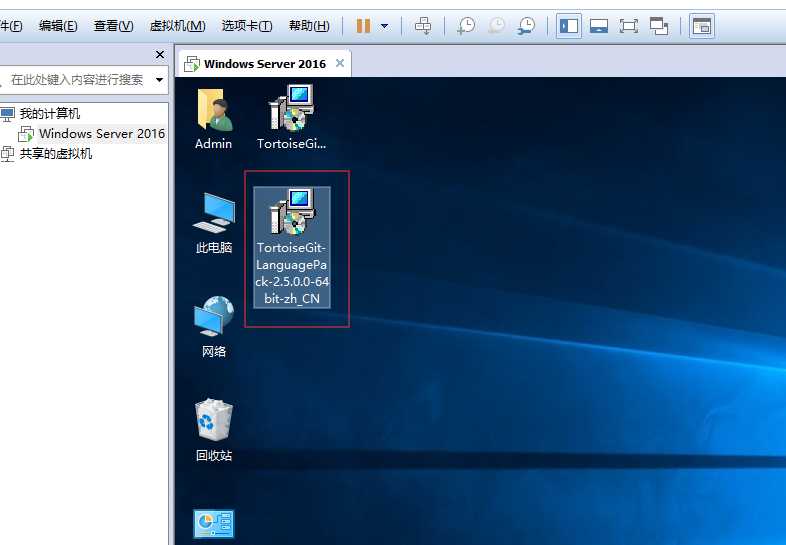Viewport: 786px width, 545px height.
Task: Select the 网络 desktop icon
Action: pyautogui.click(x=214, y=326)
